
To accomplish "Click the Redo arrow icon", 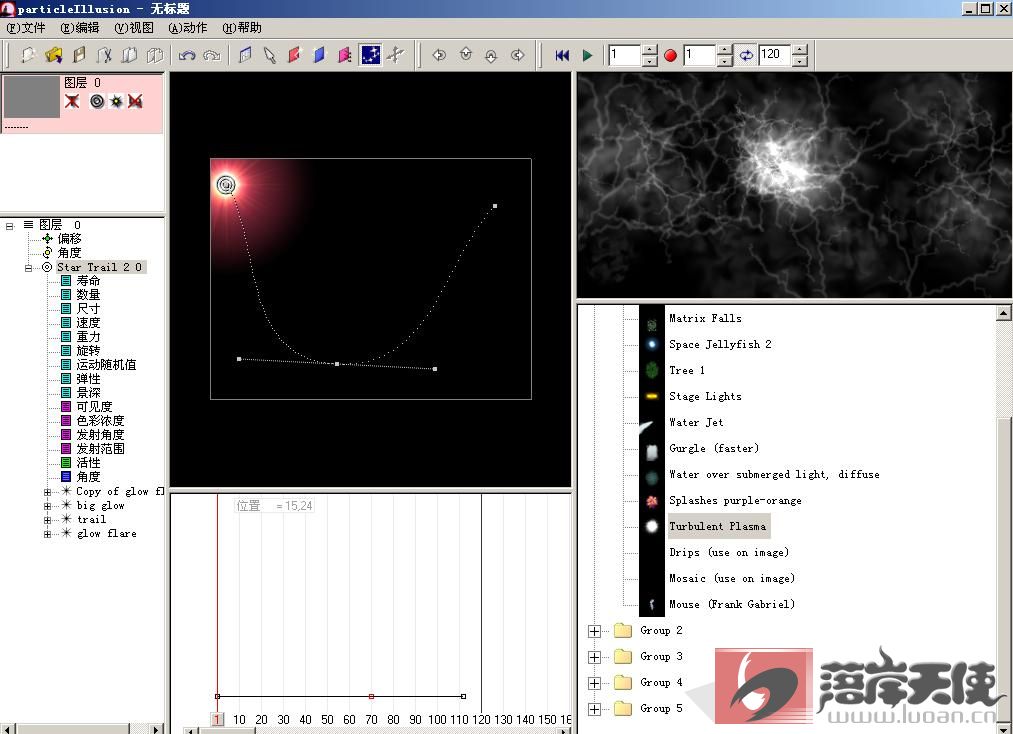I will point(212,56).
